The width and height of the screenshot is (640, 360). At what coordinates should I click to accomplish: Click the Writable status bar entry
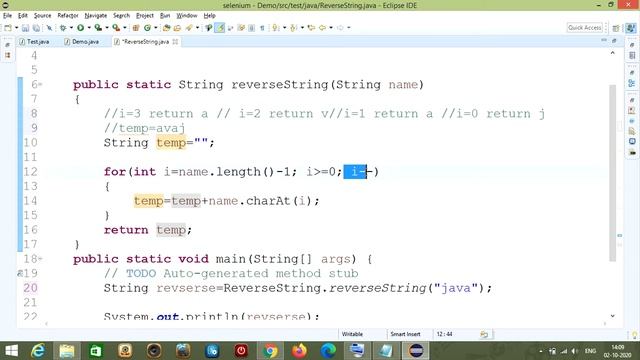352,334
